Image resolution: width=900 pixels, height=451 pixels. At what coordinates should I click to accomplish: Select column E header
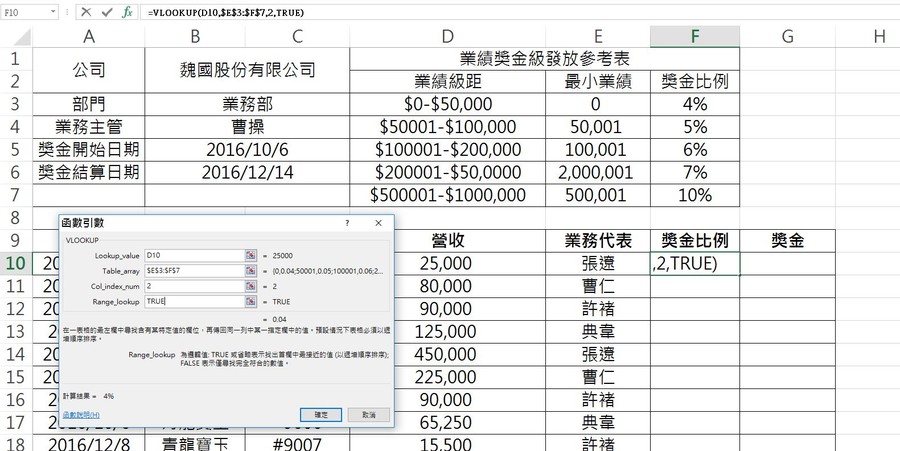[598, 37]
